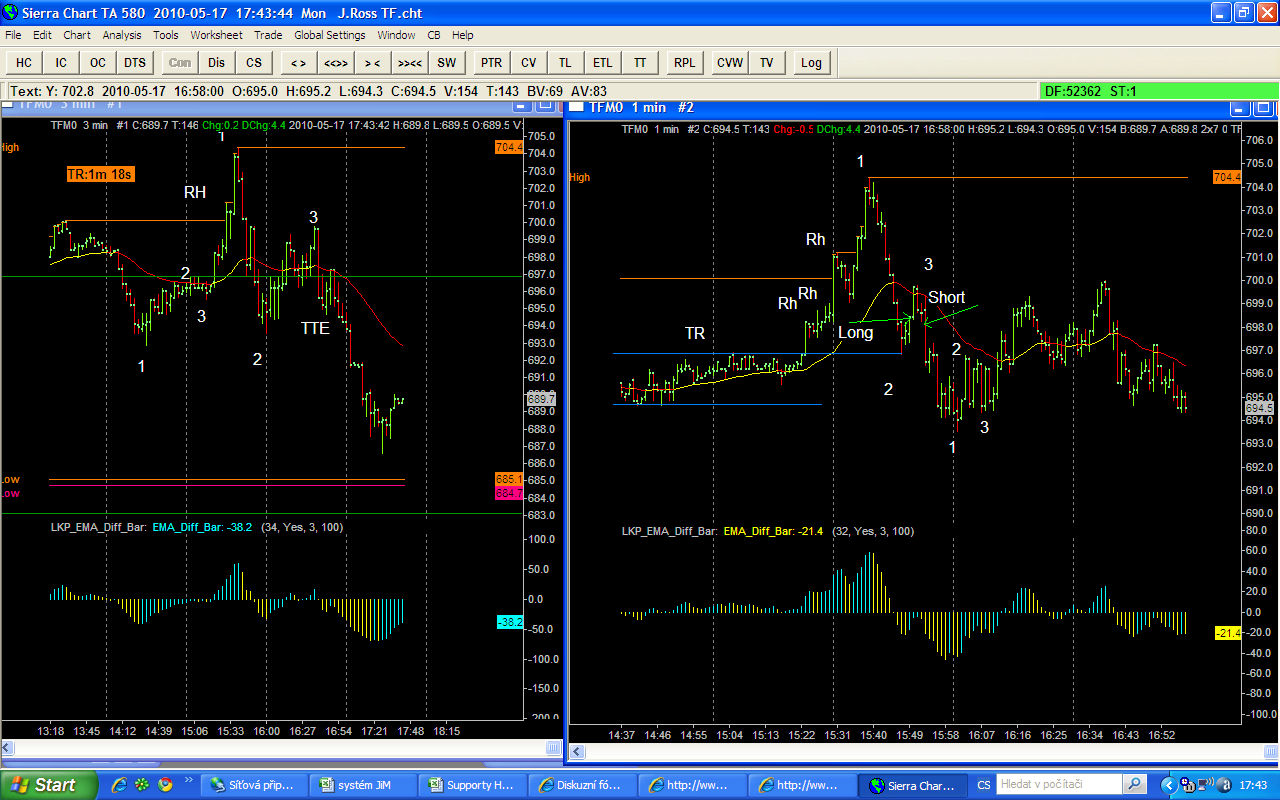Click the RPL replay button
Screen dimensions: 1280x800
(x=684, y=62)
